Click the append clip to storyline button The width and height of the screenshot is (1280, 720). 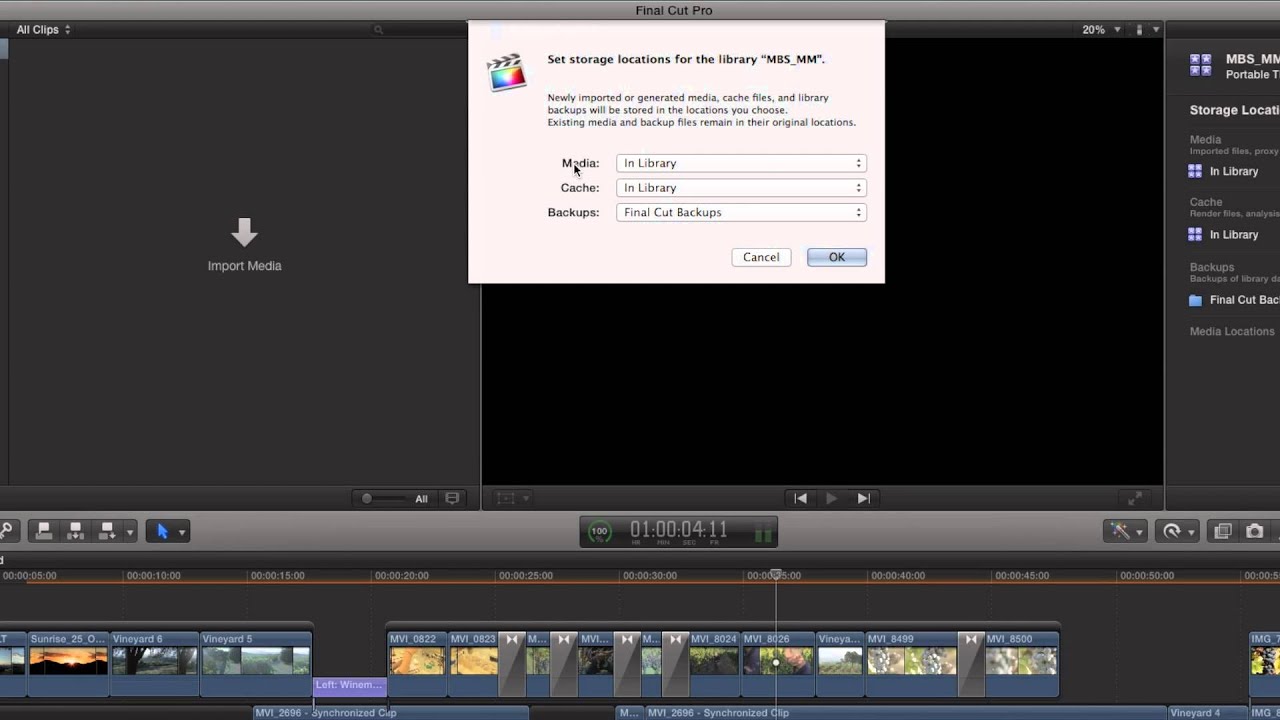[x=106, y=531]
